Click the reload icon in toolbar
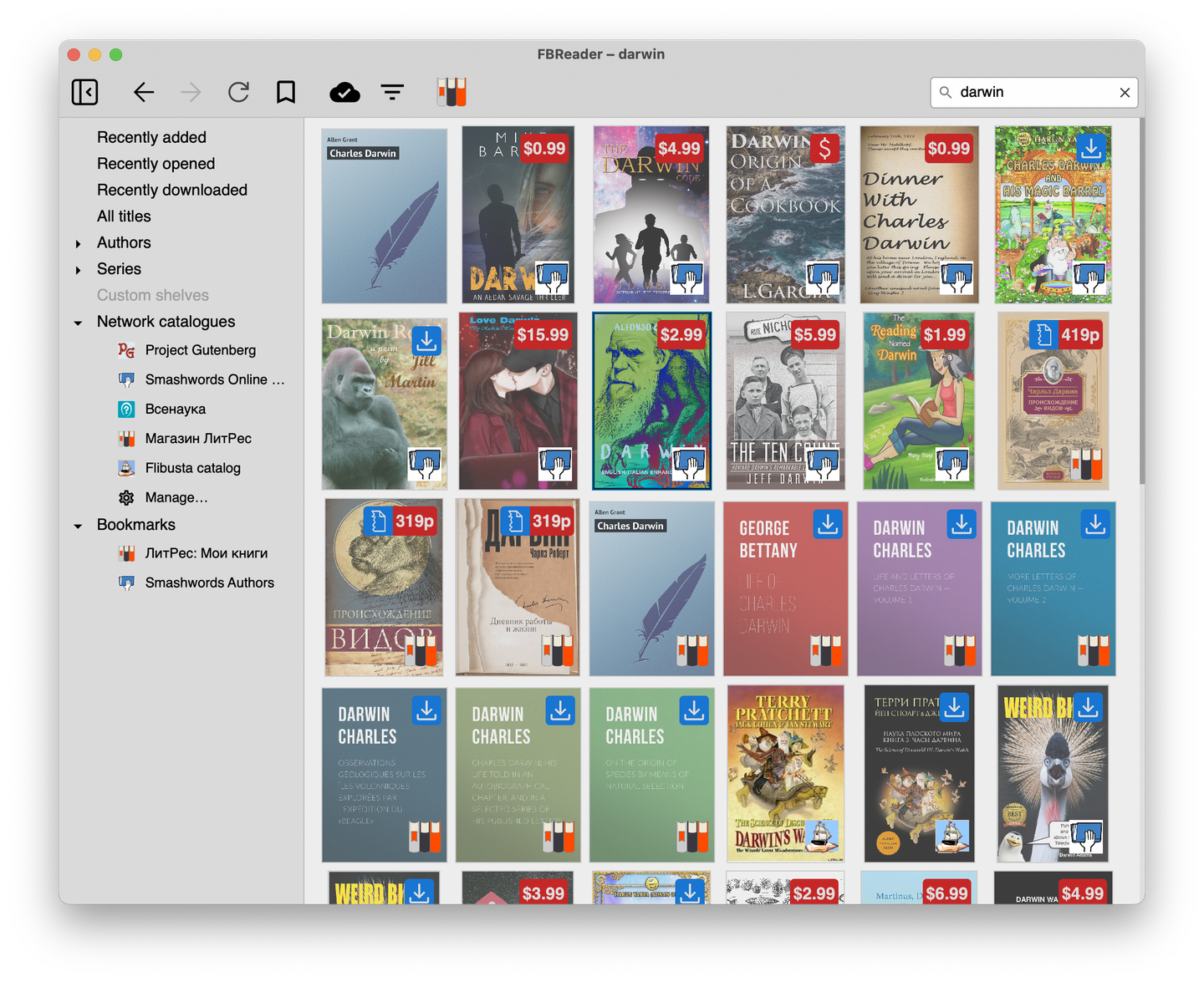 239,92
